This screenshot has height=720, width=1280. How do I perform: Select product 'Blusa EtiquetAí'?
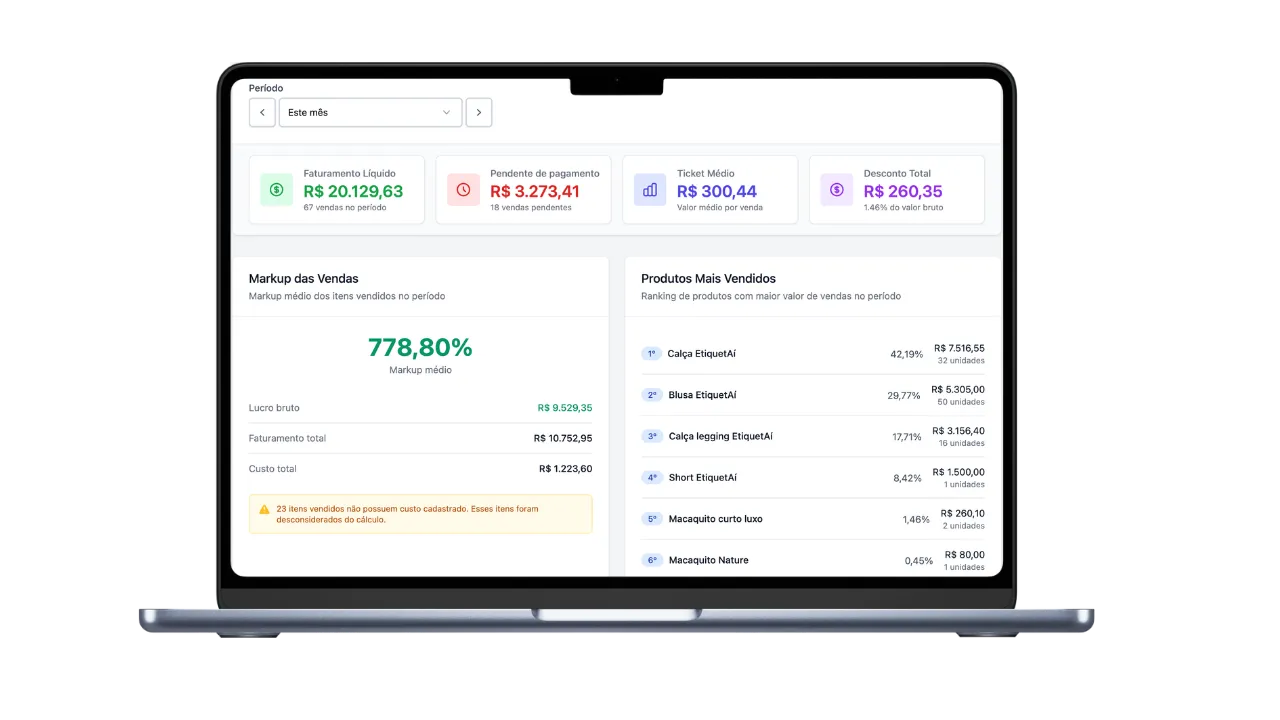click(x=702, y=395)
